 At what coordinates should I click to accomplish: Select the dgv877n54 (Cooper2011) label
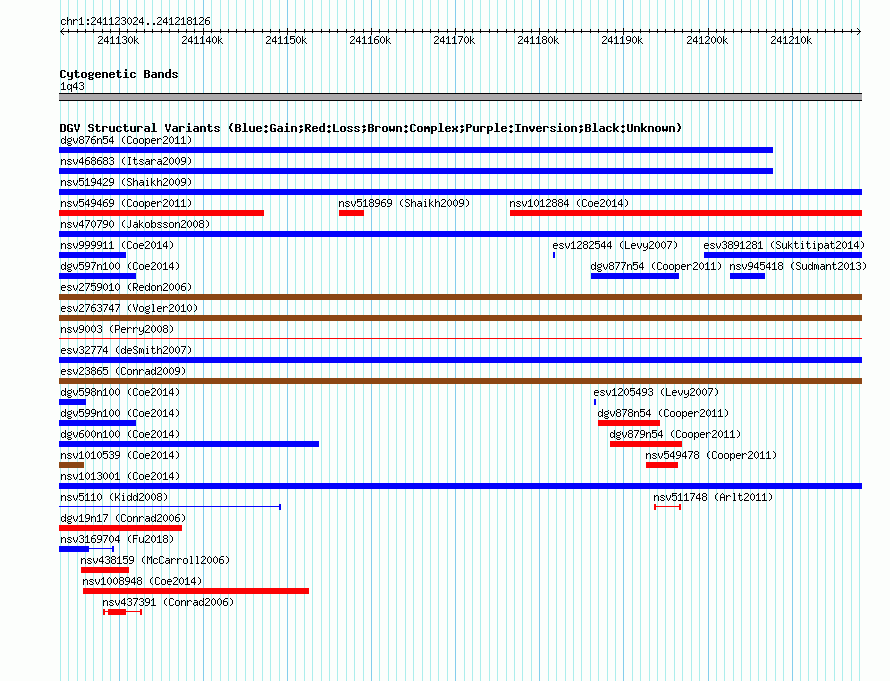(656, 266)
